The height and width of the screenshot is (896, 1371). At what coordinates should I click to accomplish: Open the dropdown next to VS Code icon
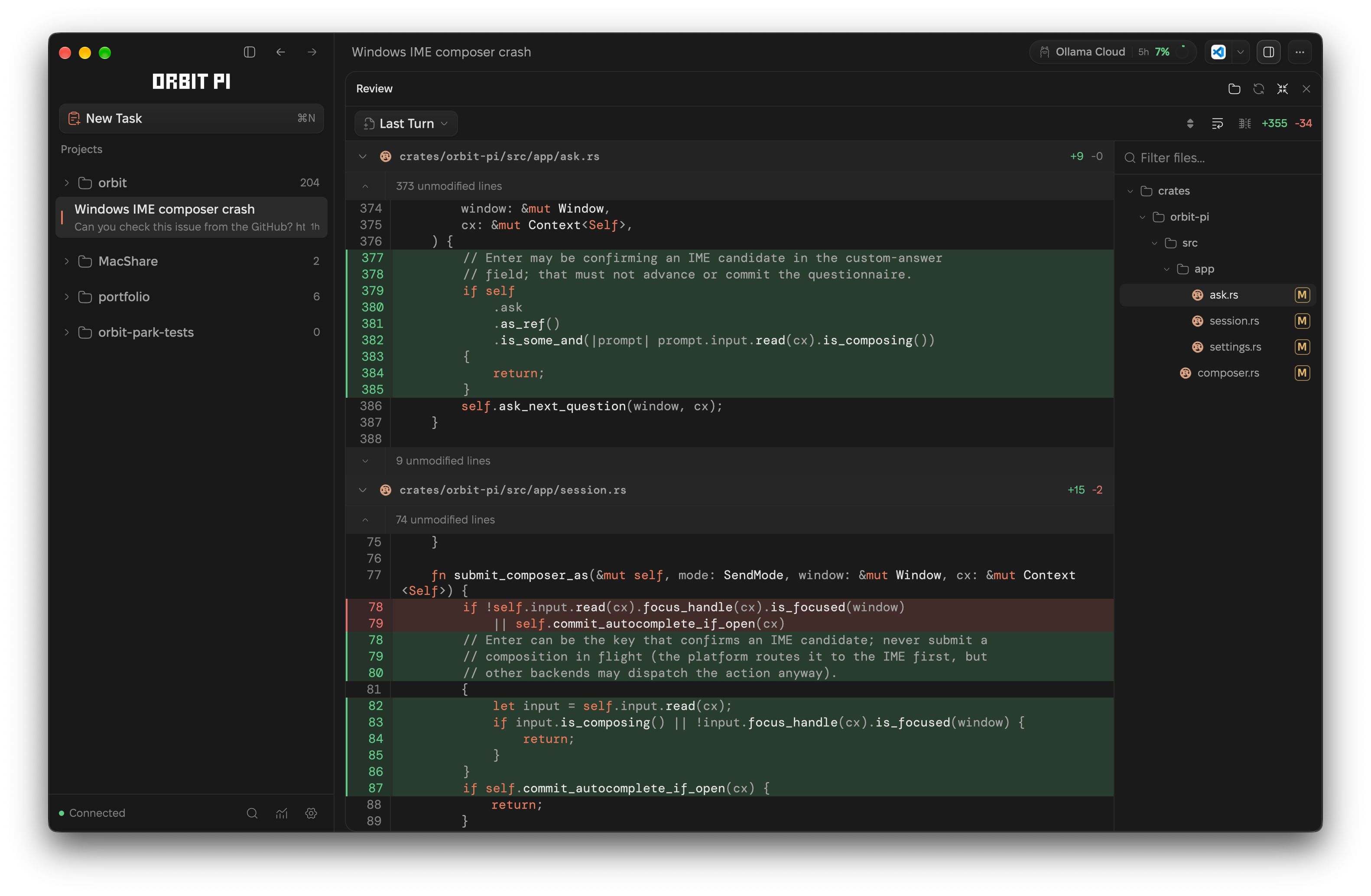(x=1240, y=52)
